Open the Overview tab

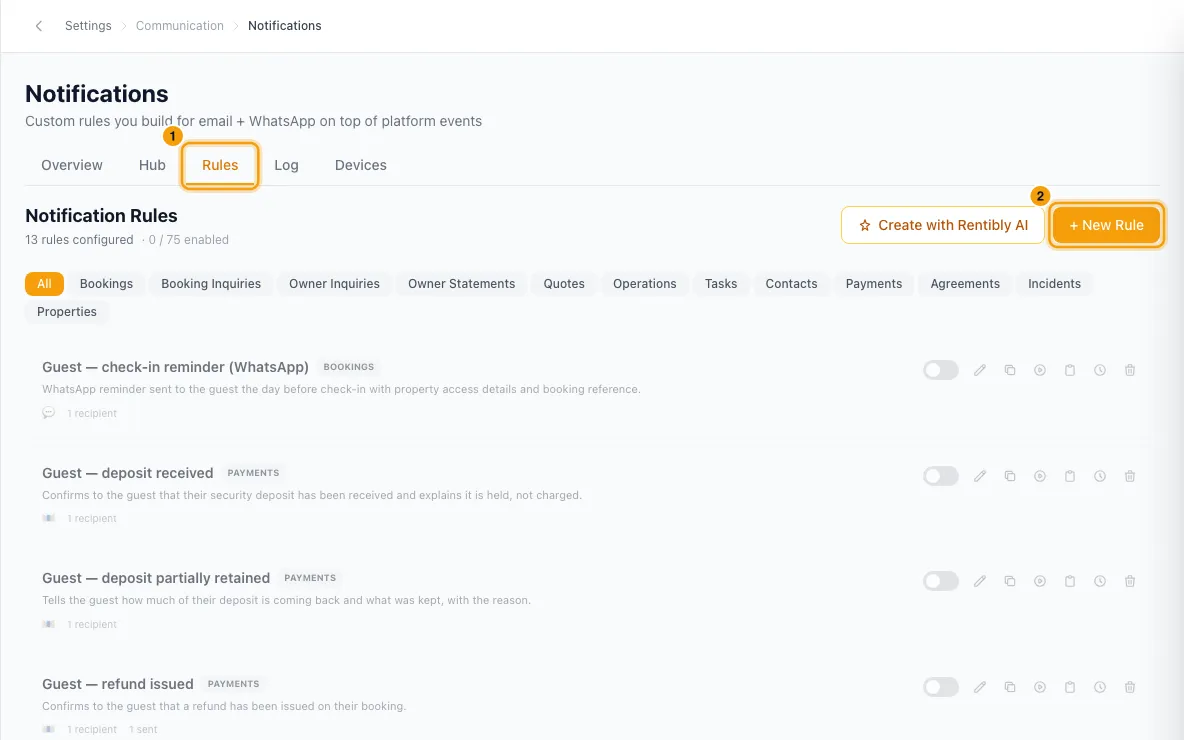point(72,165)
